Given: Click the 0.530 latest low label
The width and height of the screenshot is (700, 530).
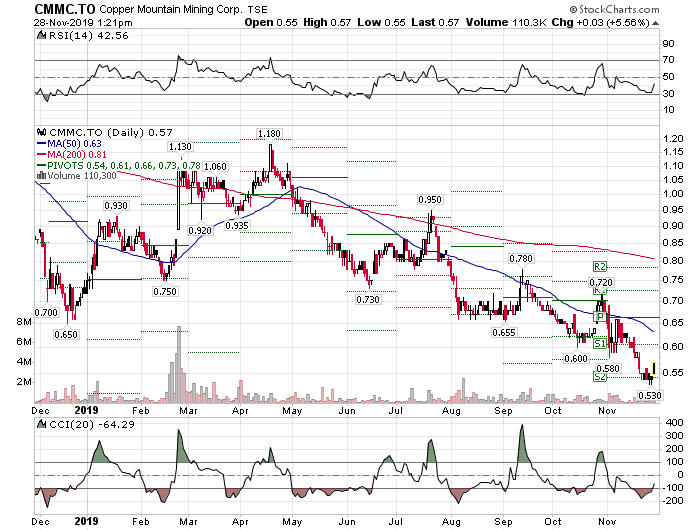Looking at the screenshot, I should coord(650,395).
